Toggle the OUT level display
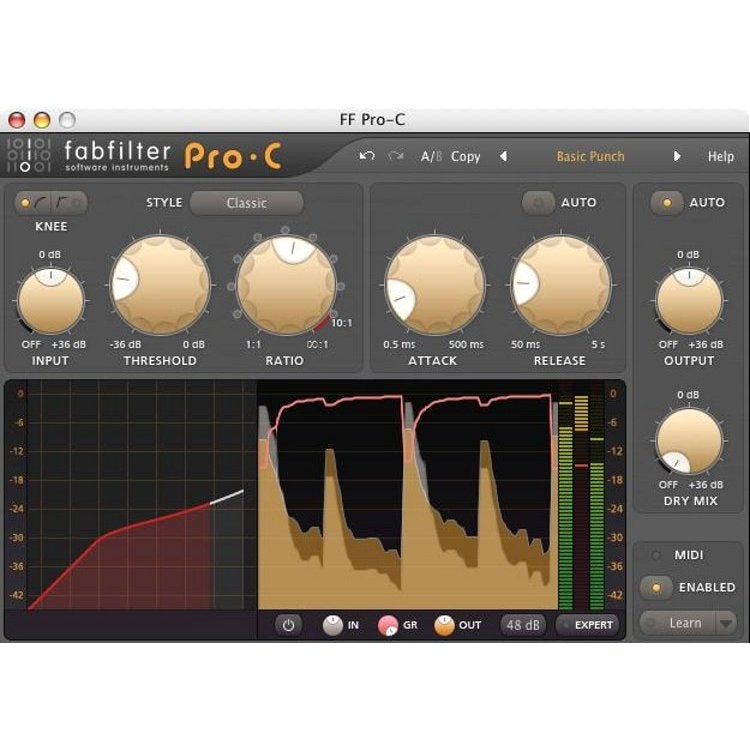This screenshot has height=750, width=750. pyautogui.click(x=444, y=625)
